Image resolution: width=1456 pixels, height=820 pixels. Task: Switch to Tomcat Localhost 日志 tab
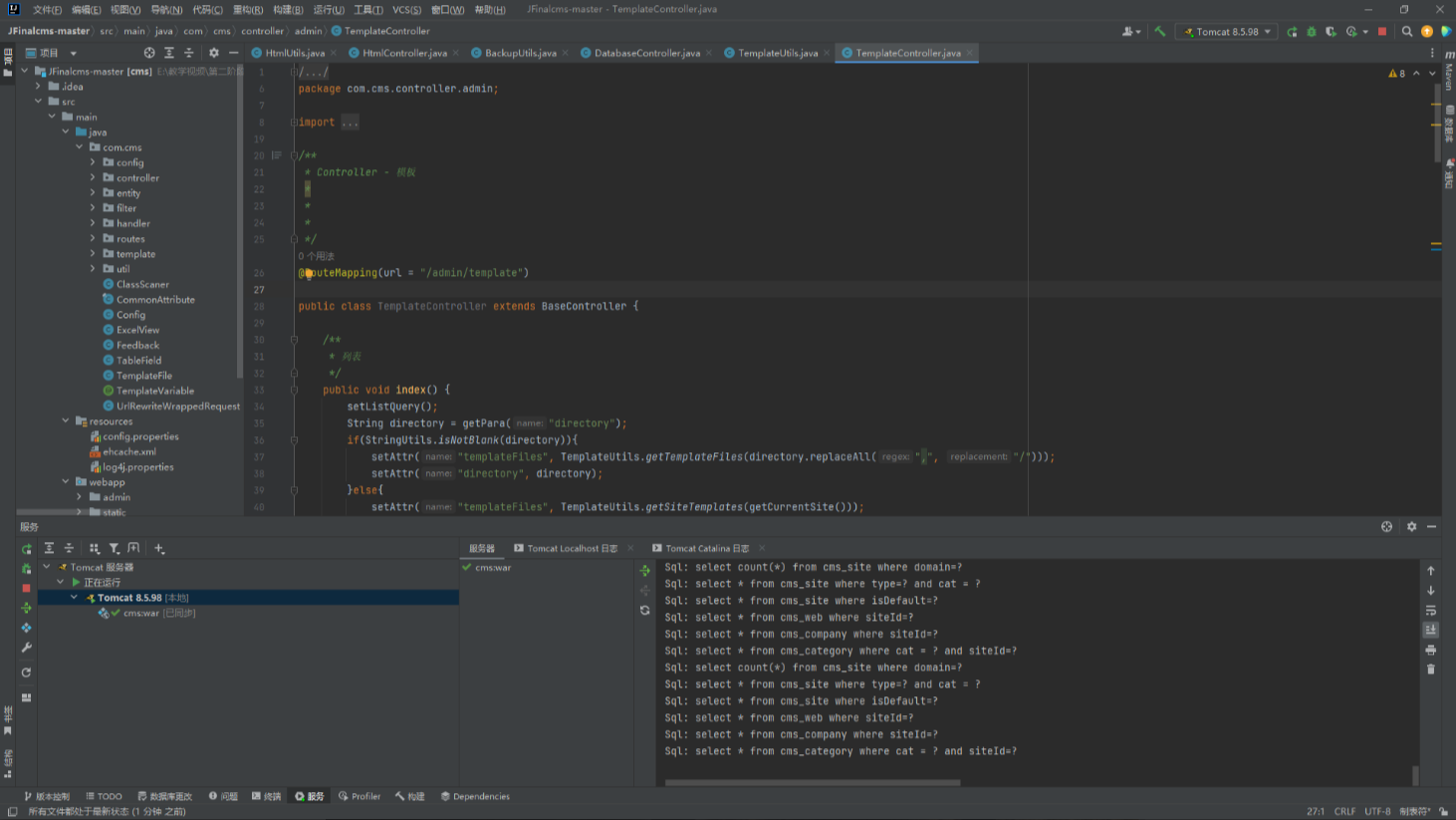572,548
